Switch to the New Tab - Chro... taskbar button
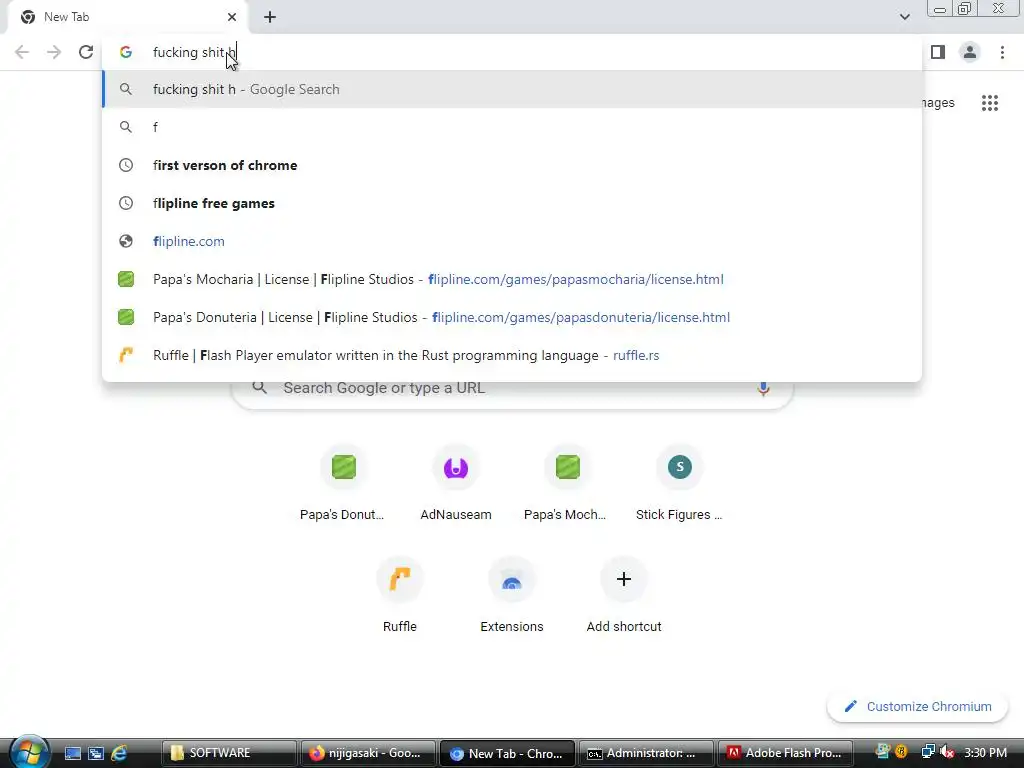This screenshot has height=768, width=1024. click(x=507, y=753)
